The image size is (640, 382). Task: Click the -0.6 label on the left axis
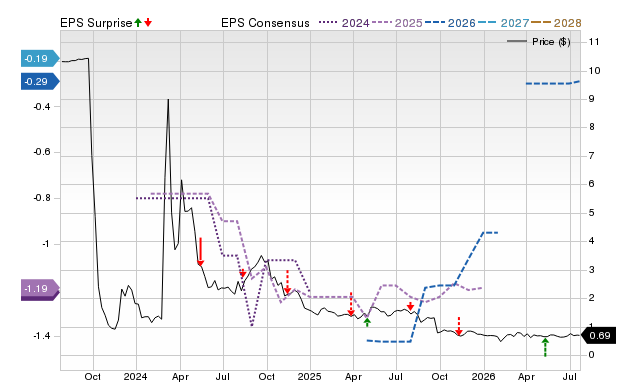(42, 152)
